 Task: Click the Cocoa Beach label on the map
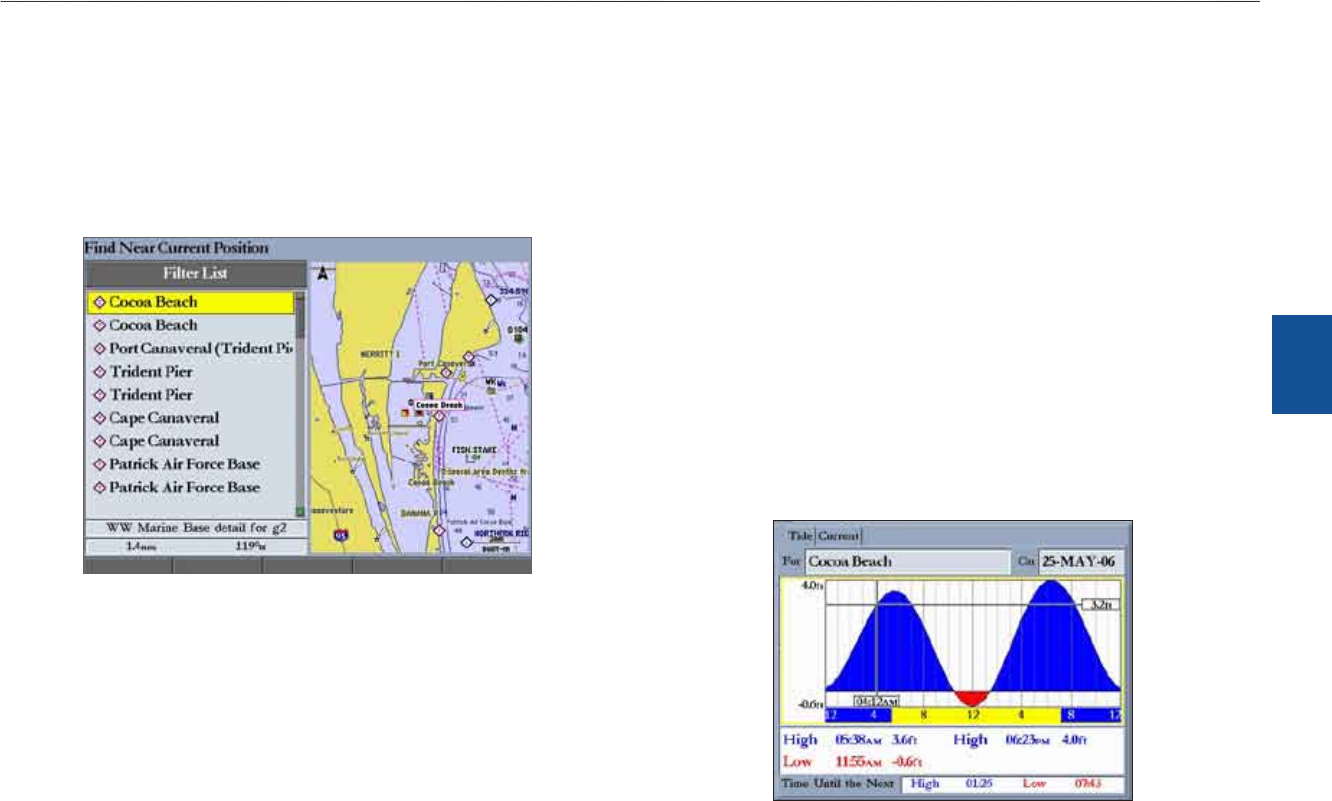pyautogui.click(x=438, y=405)
